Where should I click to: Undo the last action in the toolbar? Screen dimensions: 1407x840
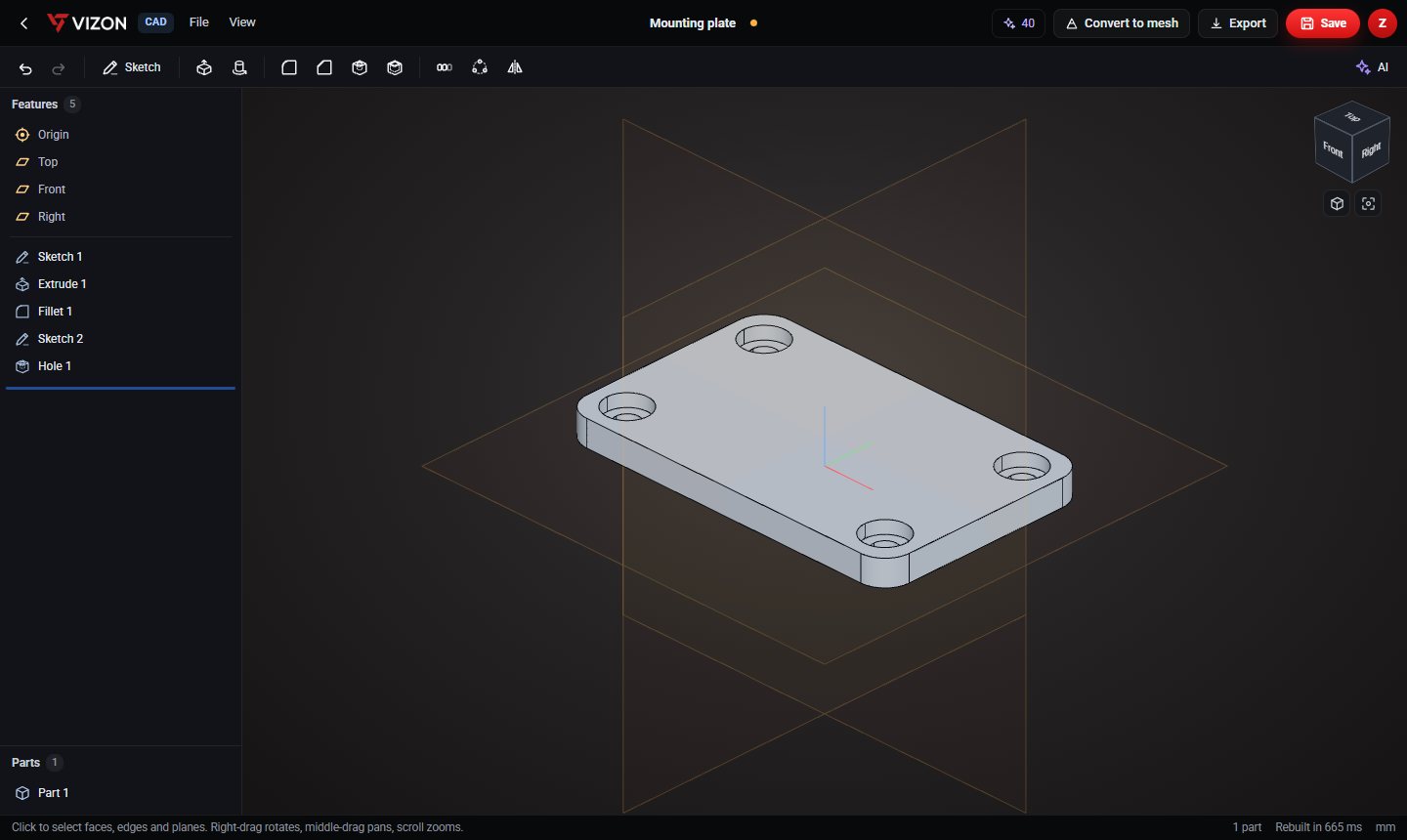tap(25, 68)
